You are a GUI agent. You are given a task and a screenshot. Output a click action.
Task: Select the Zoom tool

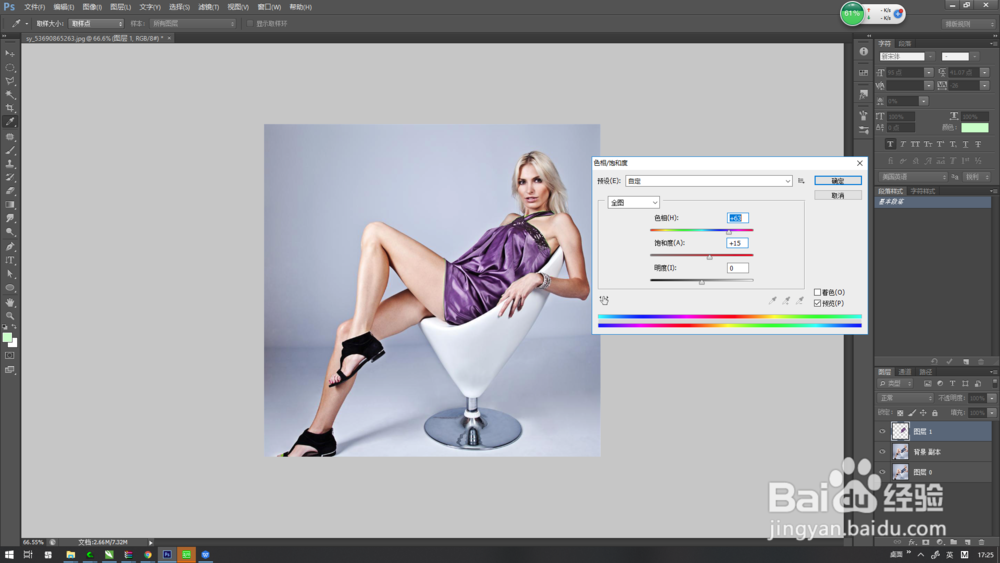click(x=10, y=316)
